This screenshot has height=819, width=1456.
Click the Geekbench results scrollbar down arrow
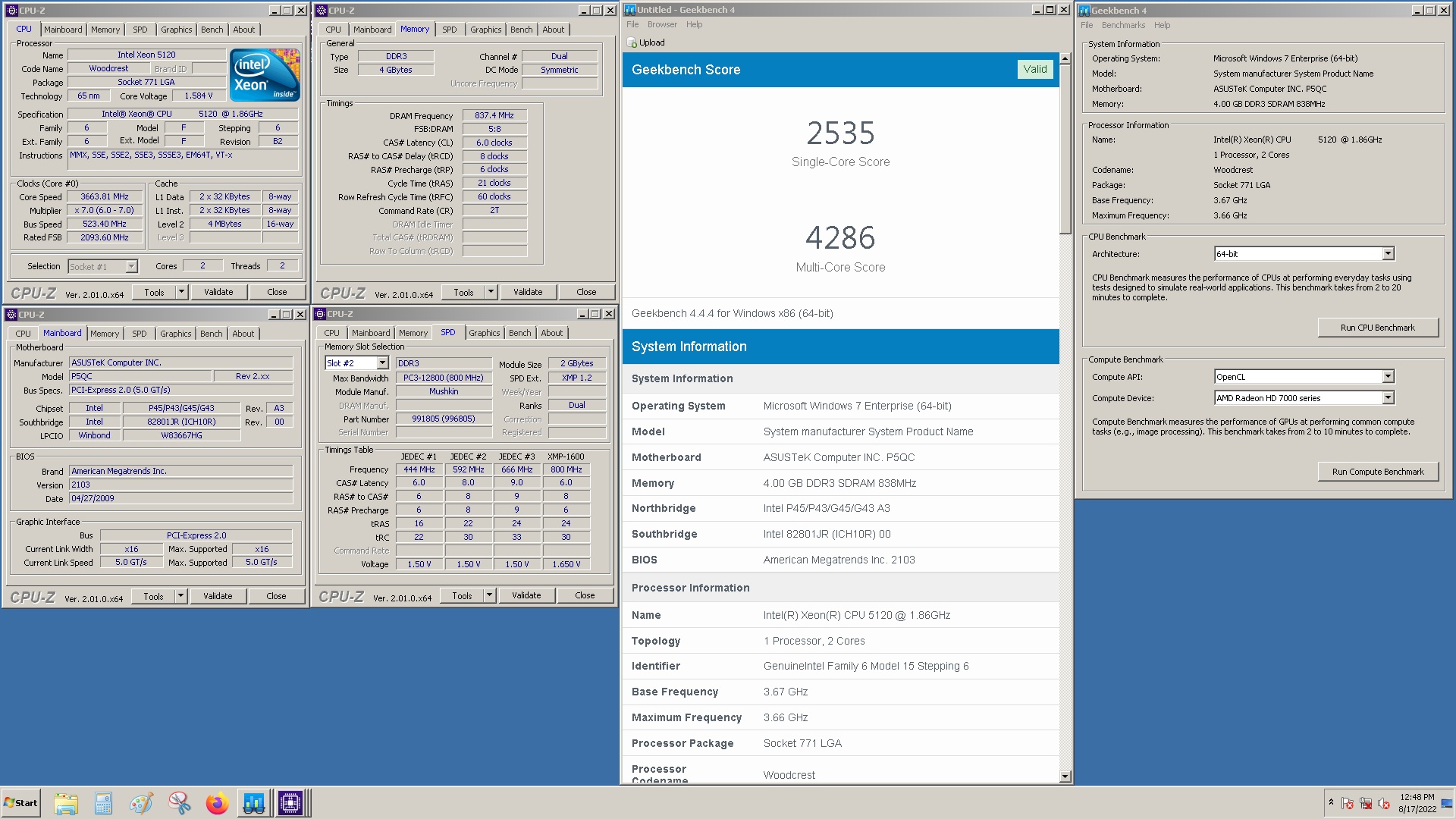pyautogui.click(x=1065, y=776)
